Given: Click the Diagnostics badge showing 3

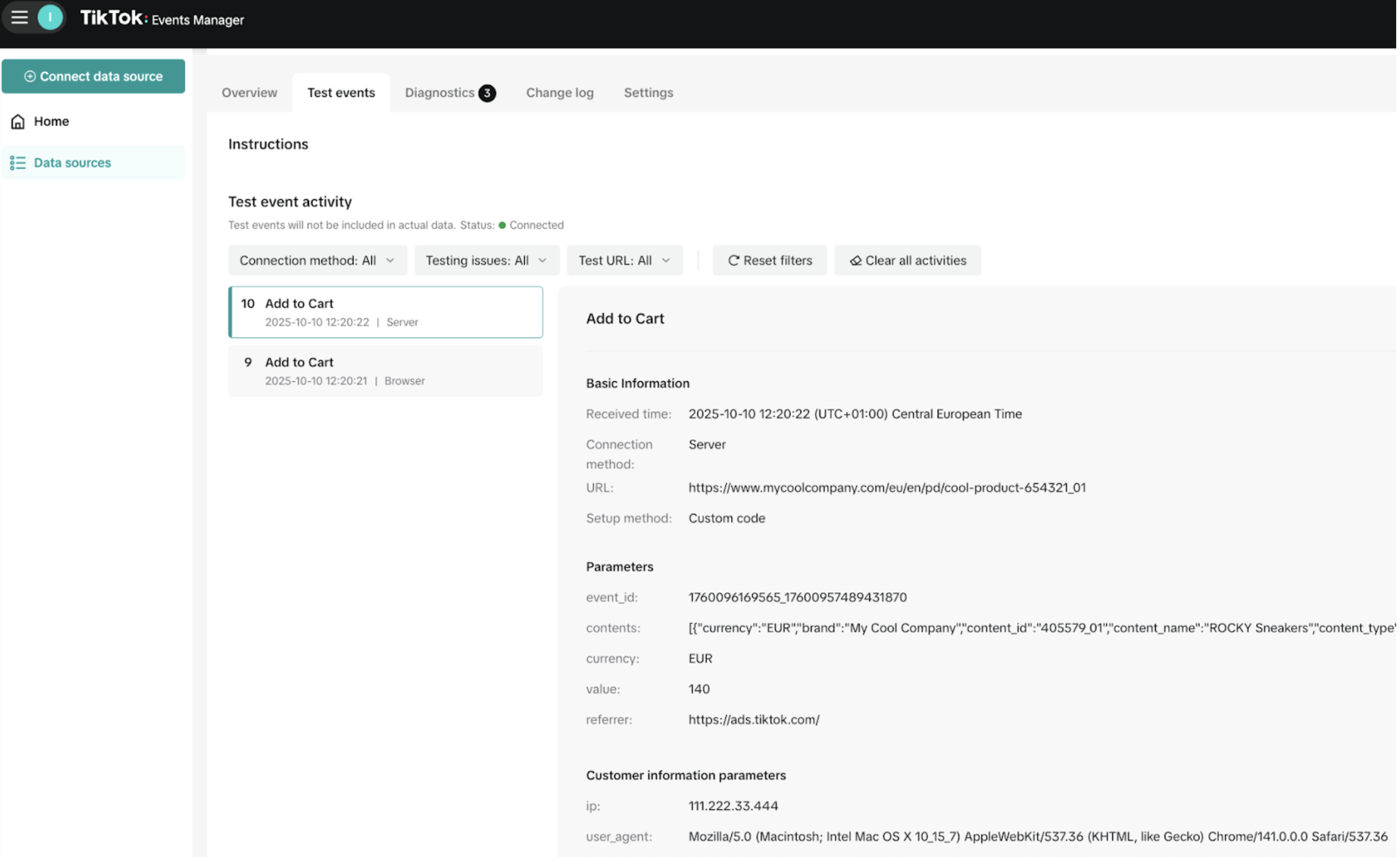Looking at the screenshot, I should [x=487, y=93].
